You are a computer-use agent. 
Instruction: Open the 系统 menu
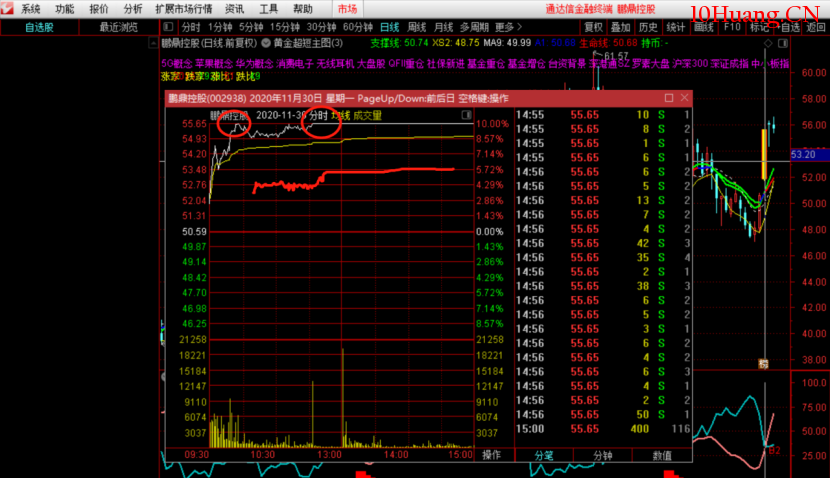pos(30,9)
